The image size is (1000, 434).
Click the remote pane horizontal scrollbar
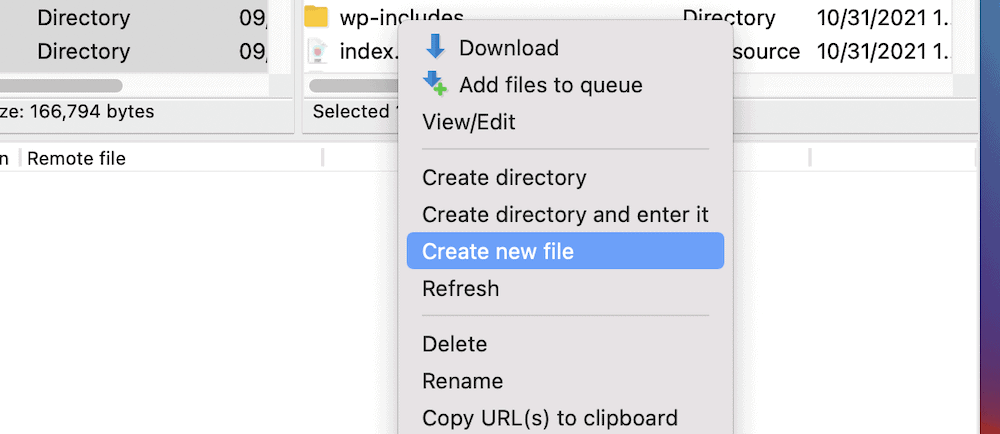pyautogui.click(x=354, y=85)
